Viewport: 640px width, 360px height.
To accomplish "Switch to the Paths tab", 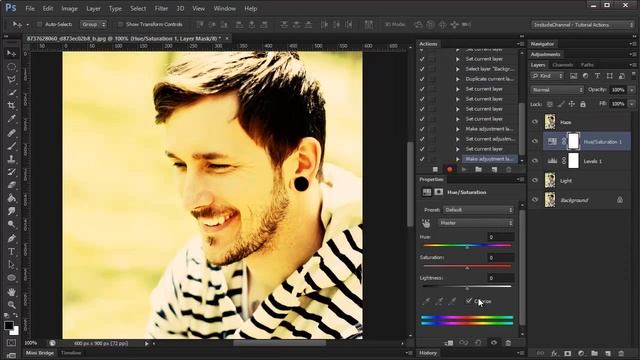I will coord(587,65).
